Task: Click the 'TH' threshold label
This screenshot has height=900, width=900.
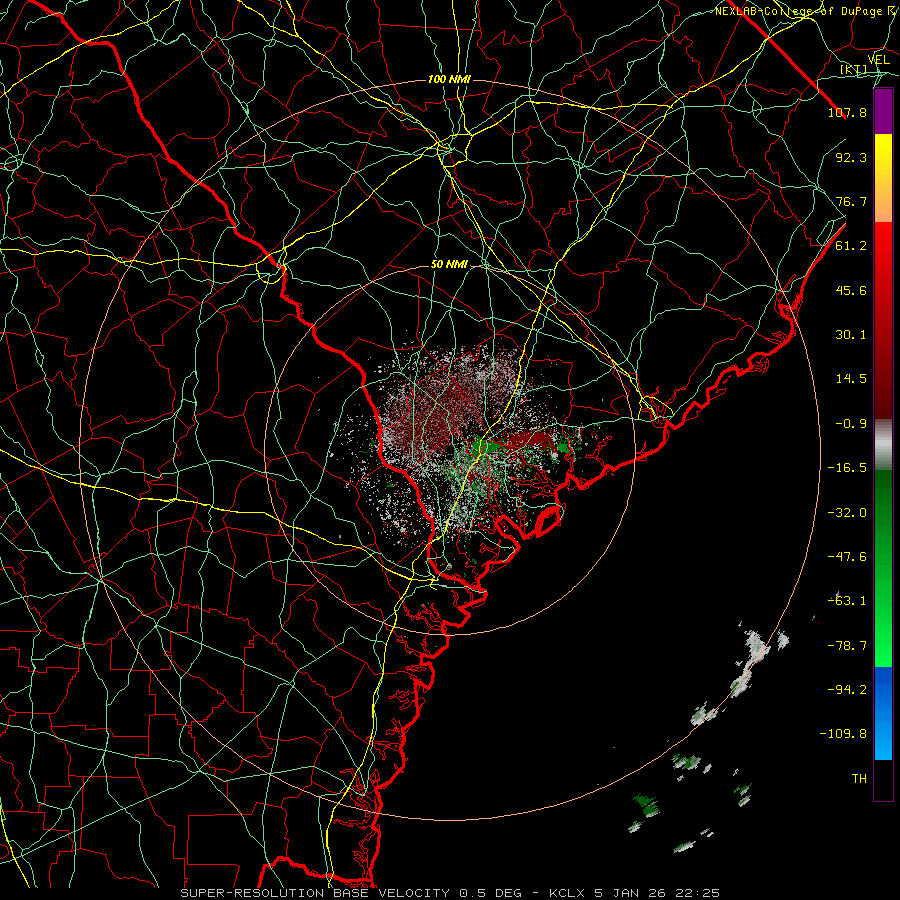Action: click(x=859, y=779)
